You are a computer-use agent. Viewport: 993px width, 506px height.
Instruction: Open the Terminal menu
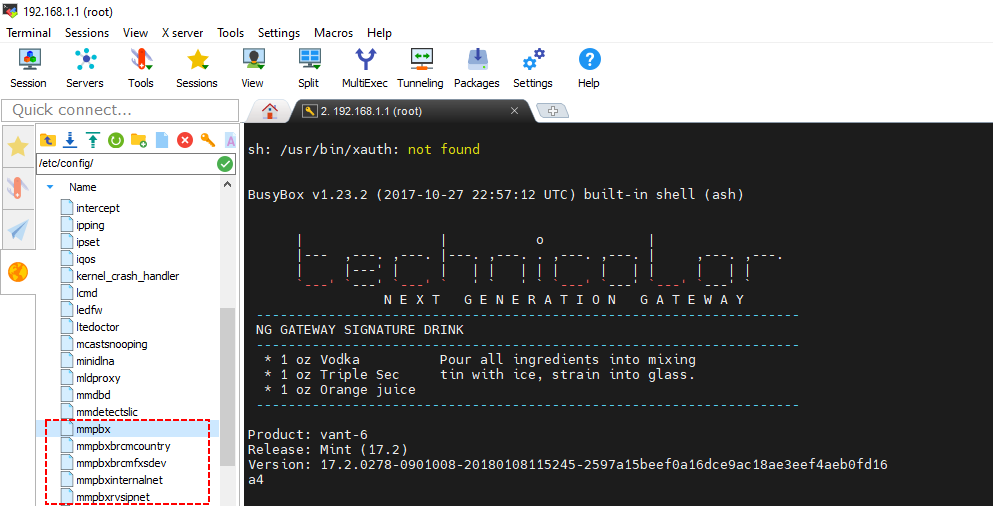tap(28, 33)
